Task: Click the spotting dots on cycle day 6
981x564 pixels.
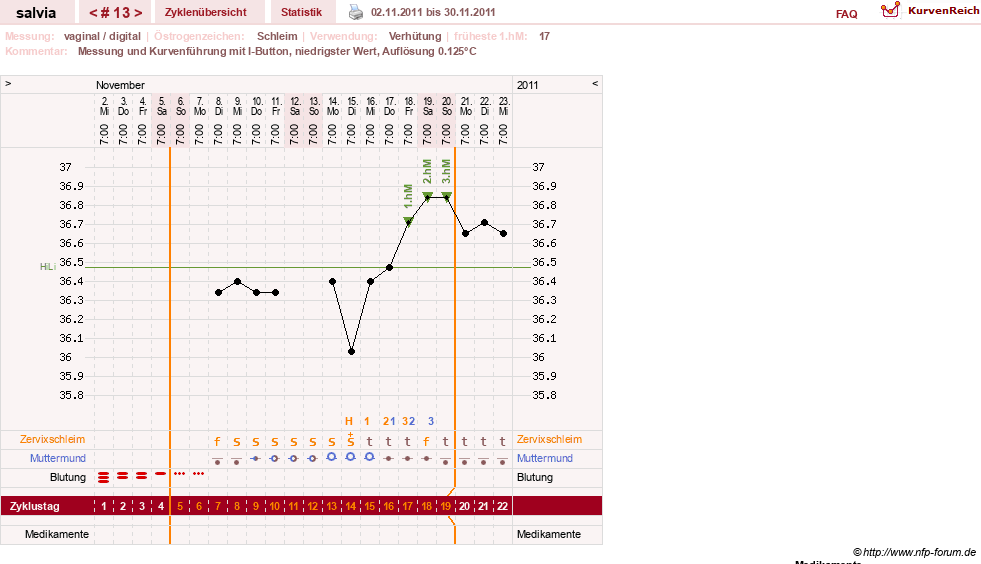Action: [199, 474]
